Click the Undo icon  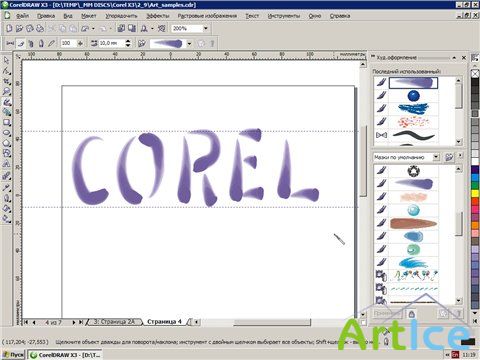click(x=85, y=29)
